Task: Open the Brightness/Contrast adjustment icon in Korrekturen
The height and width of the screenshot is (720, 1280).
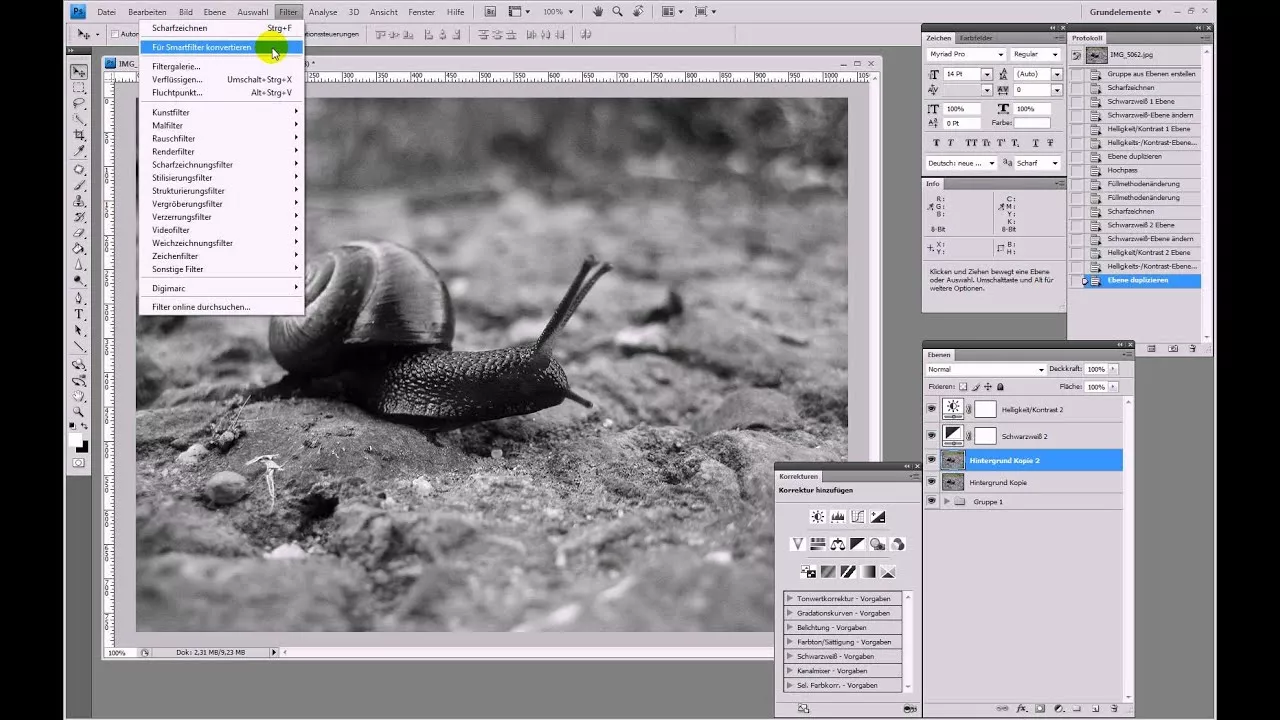Action: coord(817,517)
